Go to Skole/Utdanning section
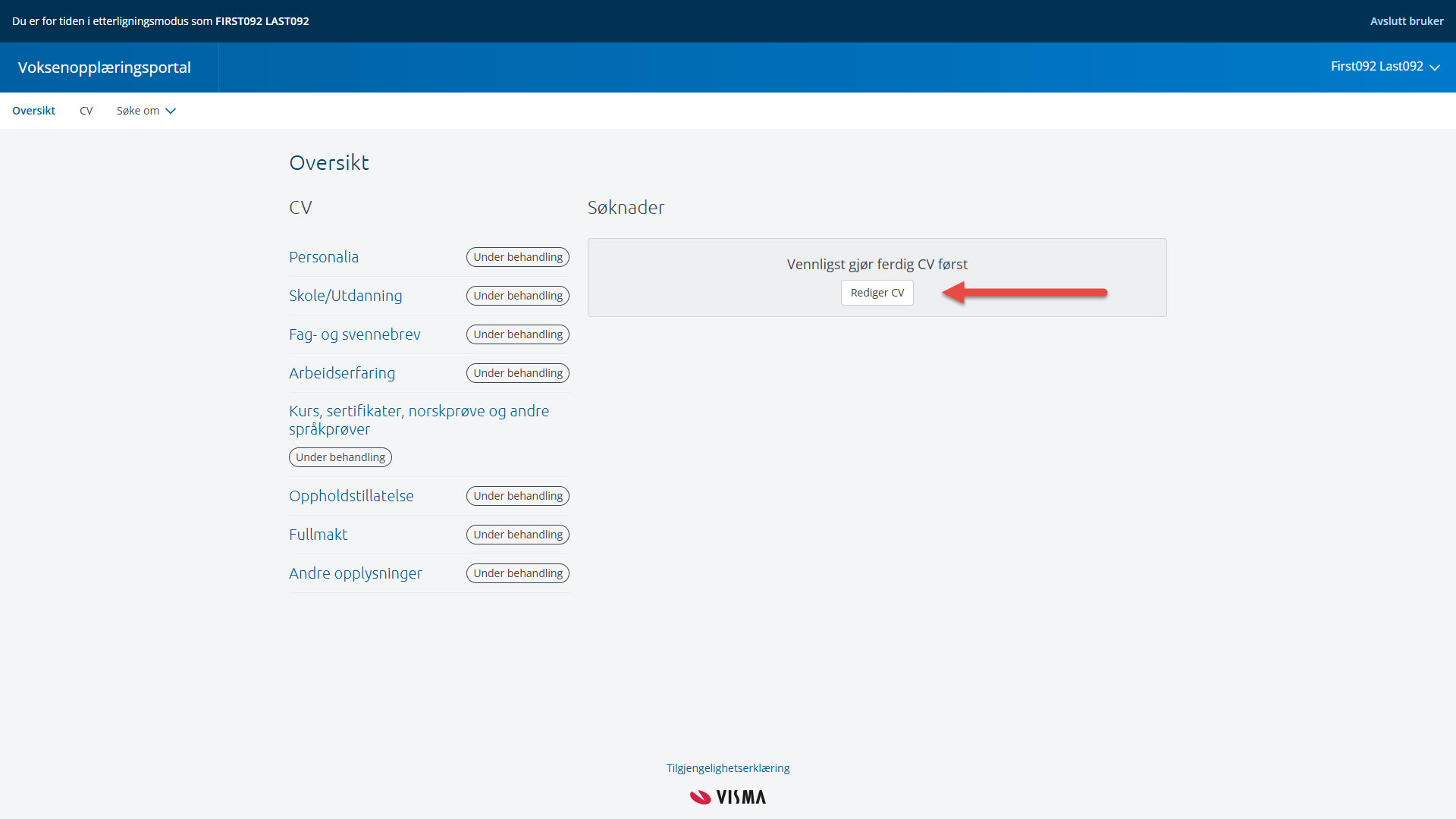 coord(345,296)
